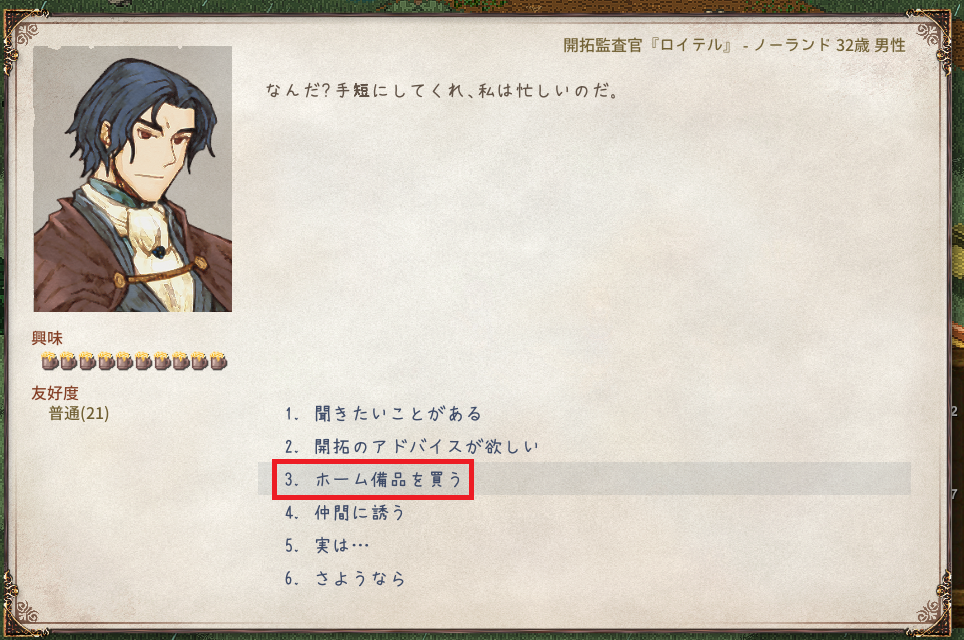Click the last interest mug icon

click(218, 361)
